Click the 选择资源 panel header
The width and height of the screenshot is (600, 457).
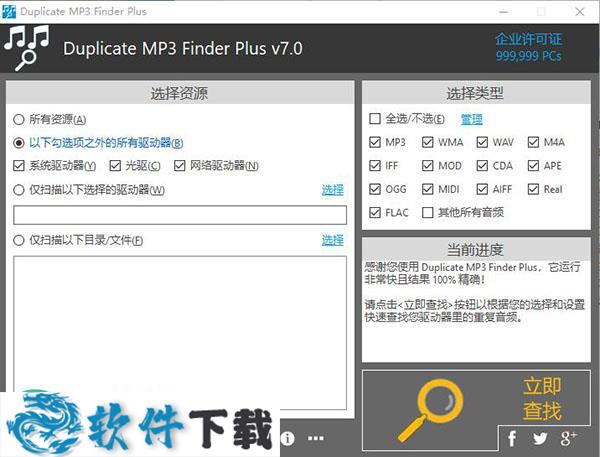pyautogui.click(x=180, y=93)
